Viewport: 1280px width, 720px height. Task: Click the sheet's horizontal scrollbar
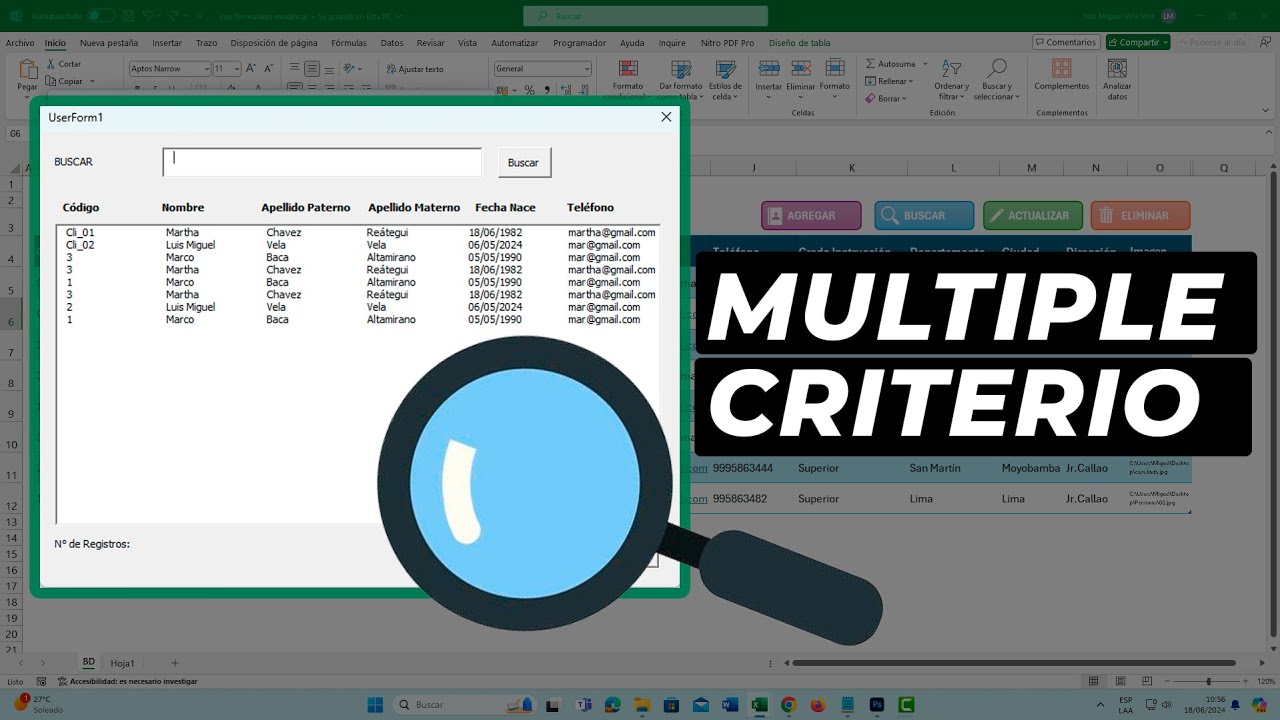1014,662
